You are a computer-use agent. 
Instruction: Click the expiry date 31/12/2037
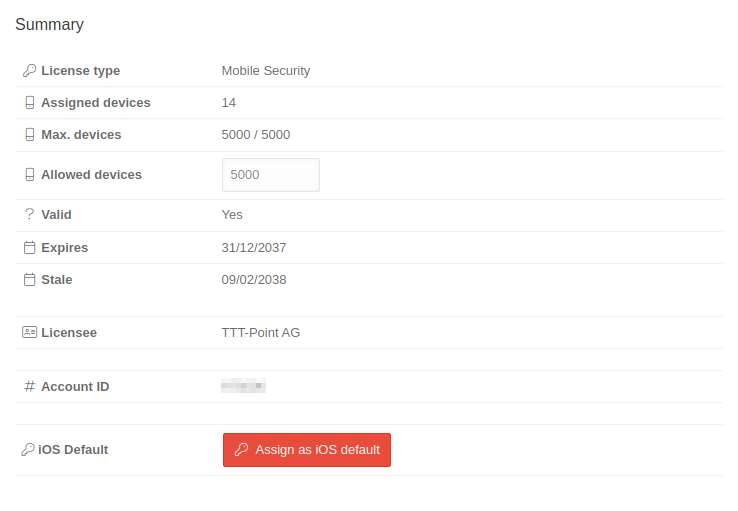pos(254,248)
